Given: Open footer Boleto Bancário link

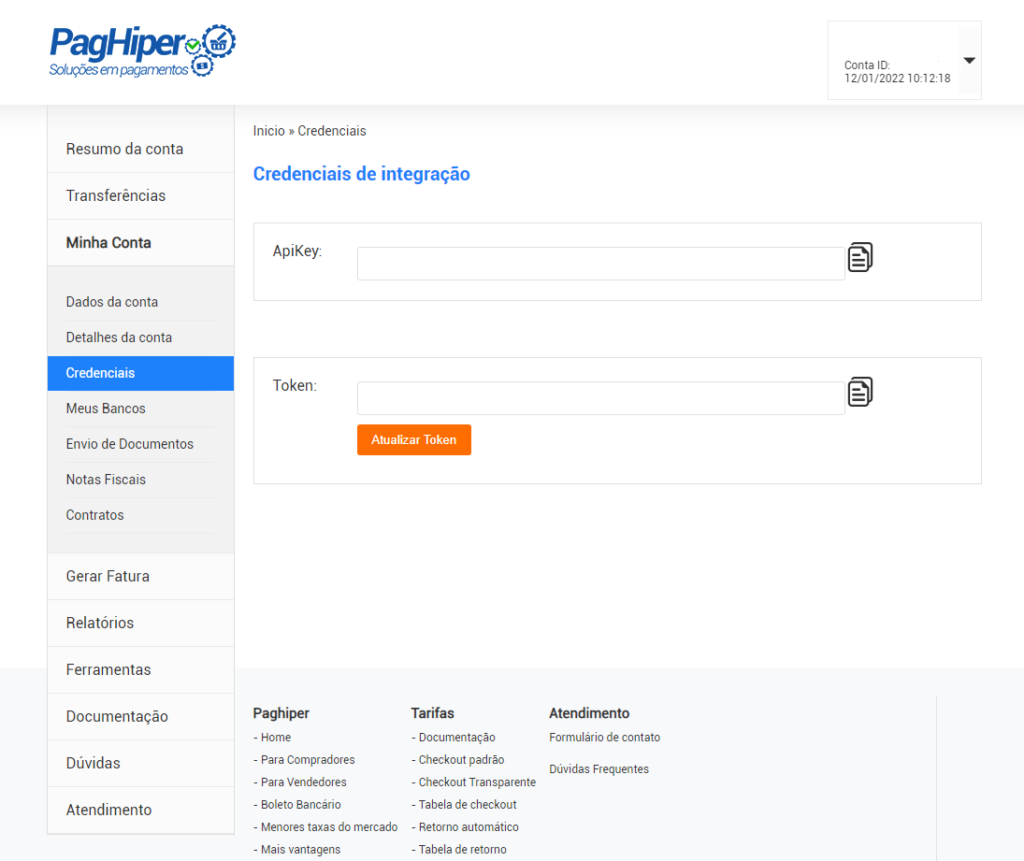Looking at the screenshot, I should (x=300, y=804).
